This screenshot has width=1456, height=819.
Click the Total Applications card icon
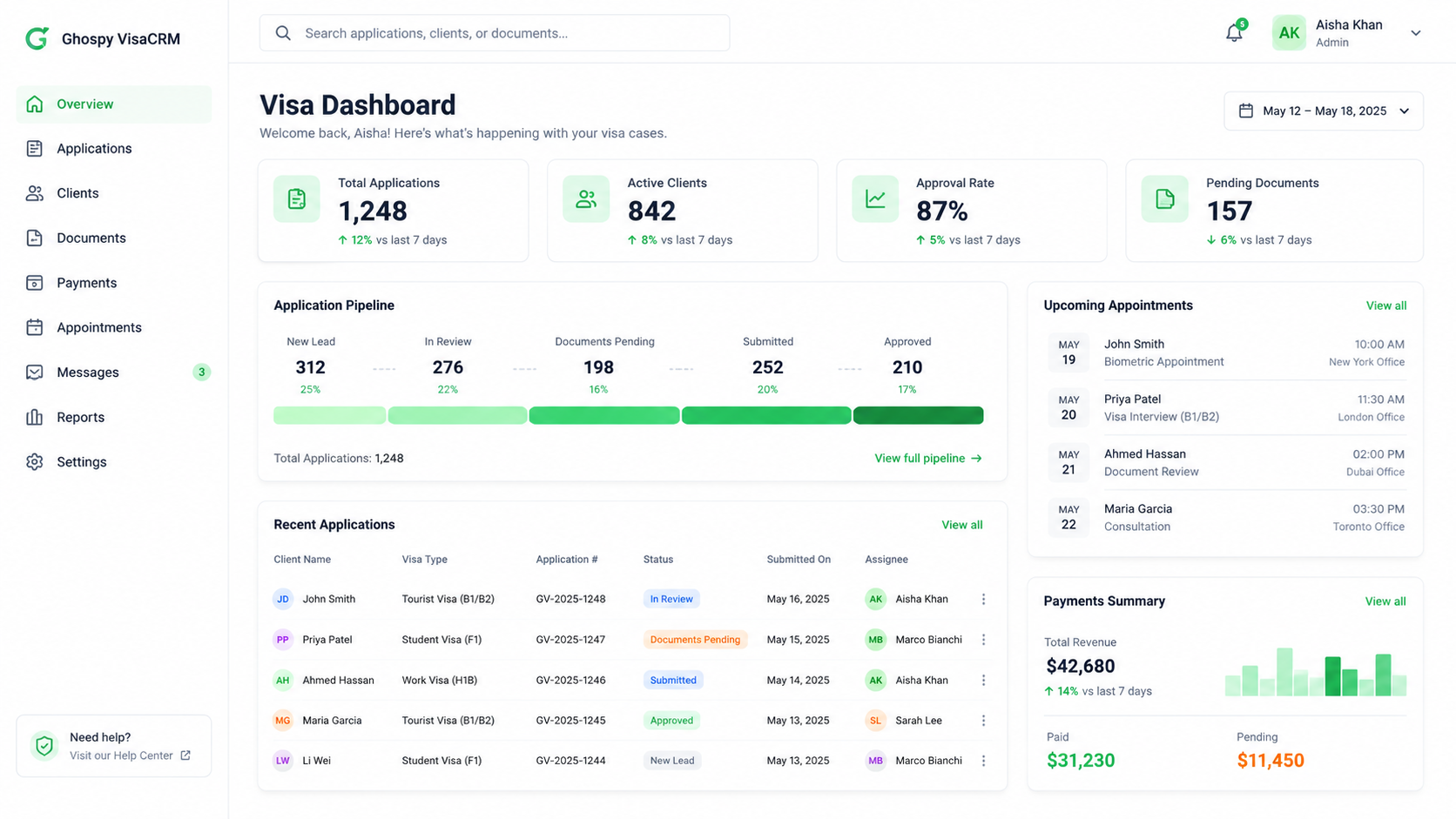pos(297,199)
